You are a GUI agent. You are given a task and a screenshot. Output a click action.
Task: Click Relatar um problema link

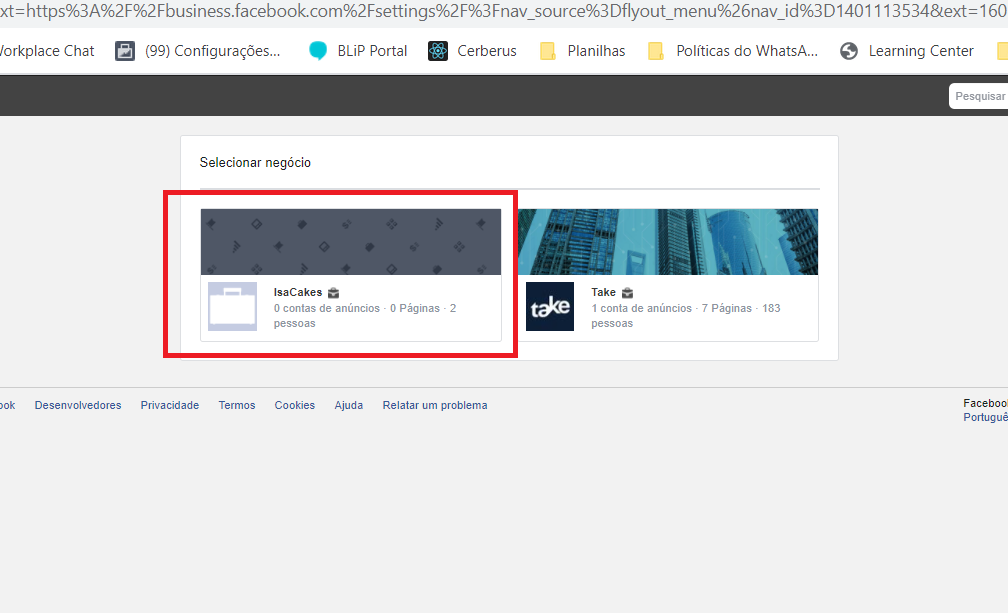pos(435,405)
